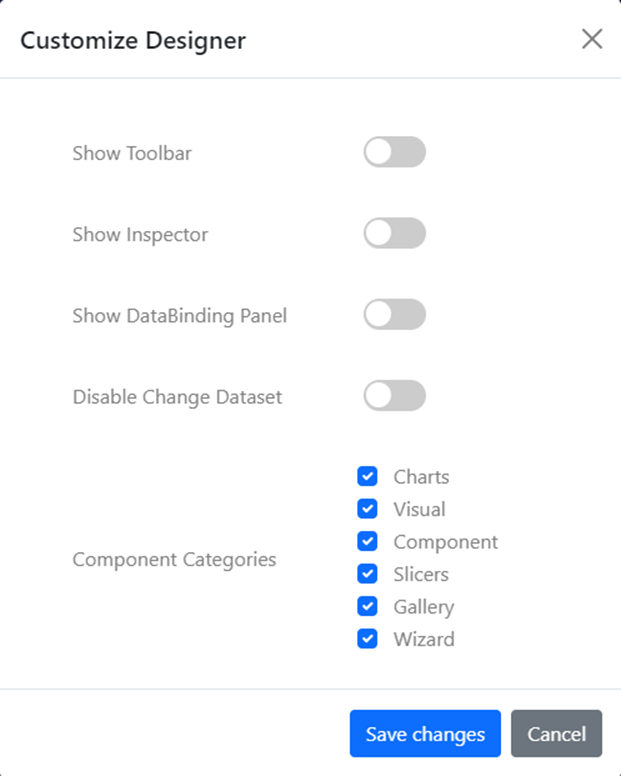This screenshot has width=621, height=776.
Task: Click the Show DataBinding Panel label
Action: (x=179, y=316)
